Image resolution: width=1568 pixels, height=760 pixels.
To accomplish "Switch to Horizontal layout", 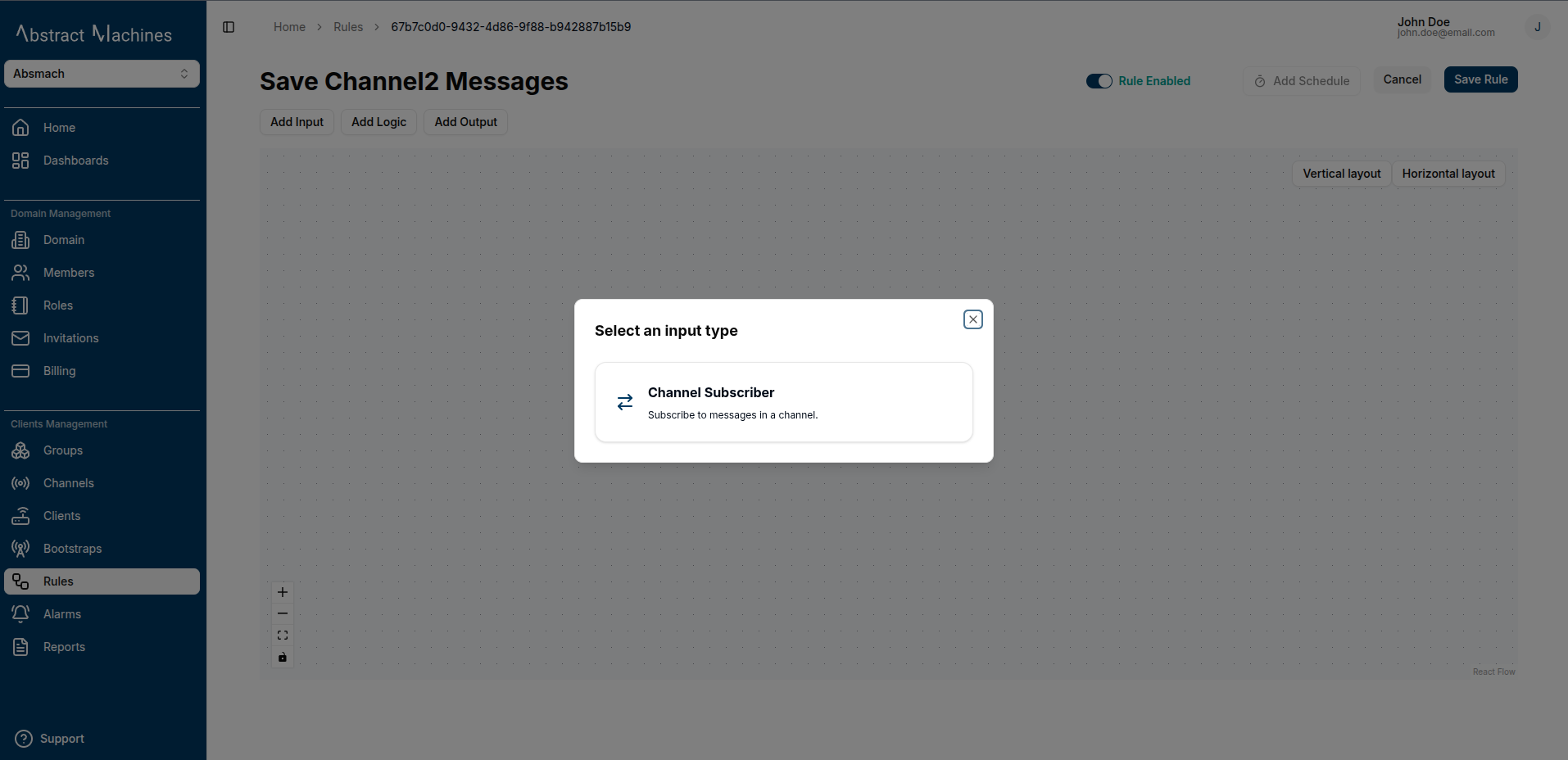I will coord(1448,174).
